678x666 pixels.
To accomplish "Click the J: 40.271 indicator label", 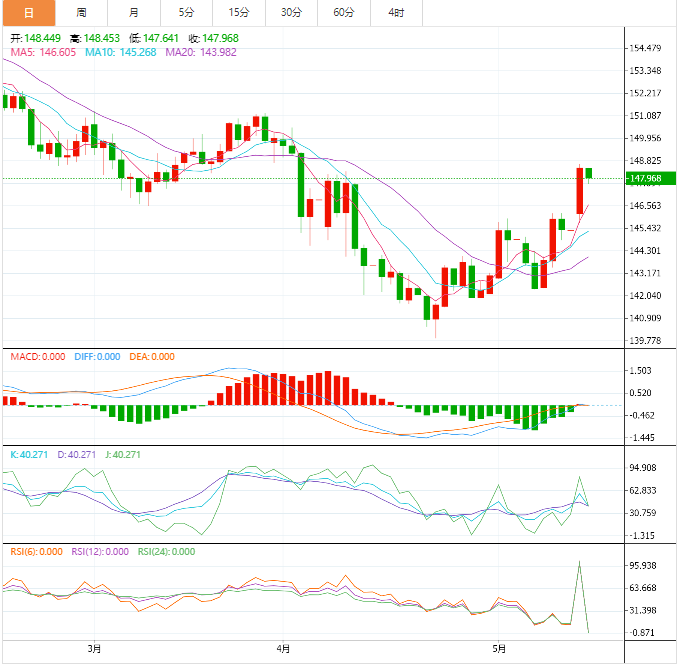I will click(x=123, y=455).
